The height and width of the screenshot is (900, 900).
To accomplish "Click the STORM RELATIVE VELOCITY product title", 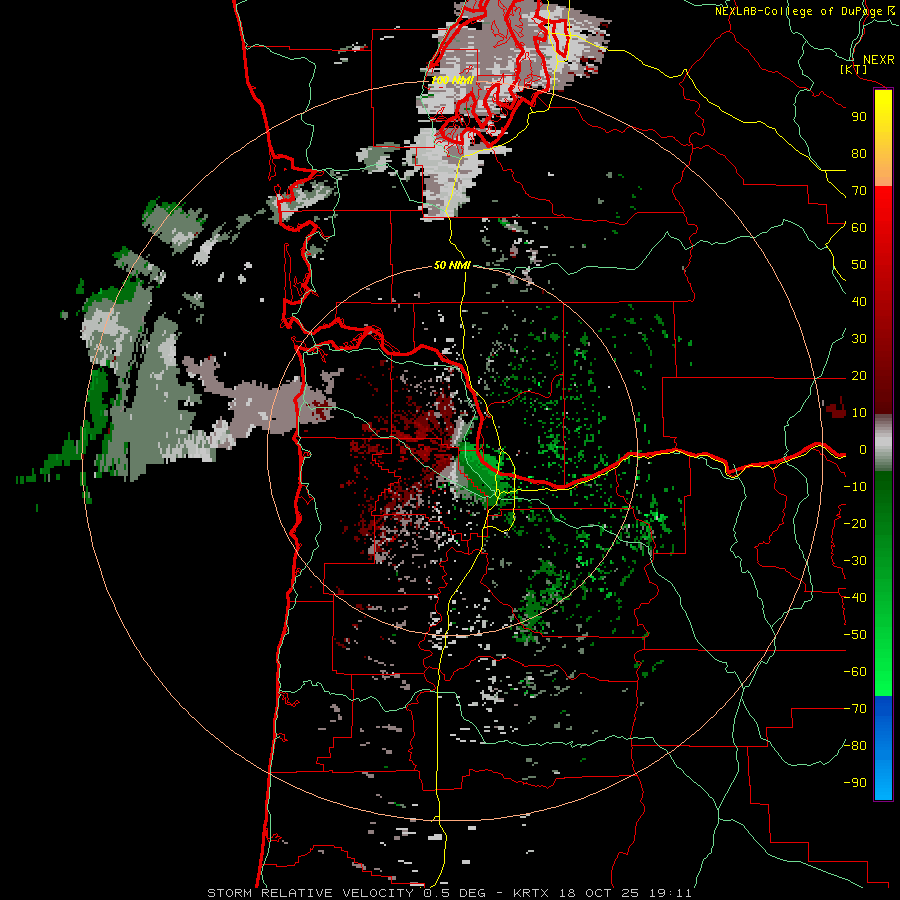I will (x=310, y=893).
